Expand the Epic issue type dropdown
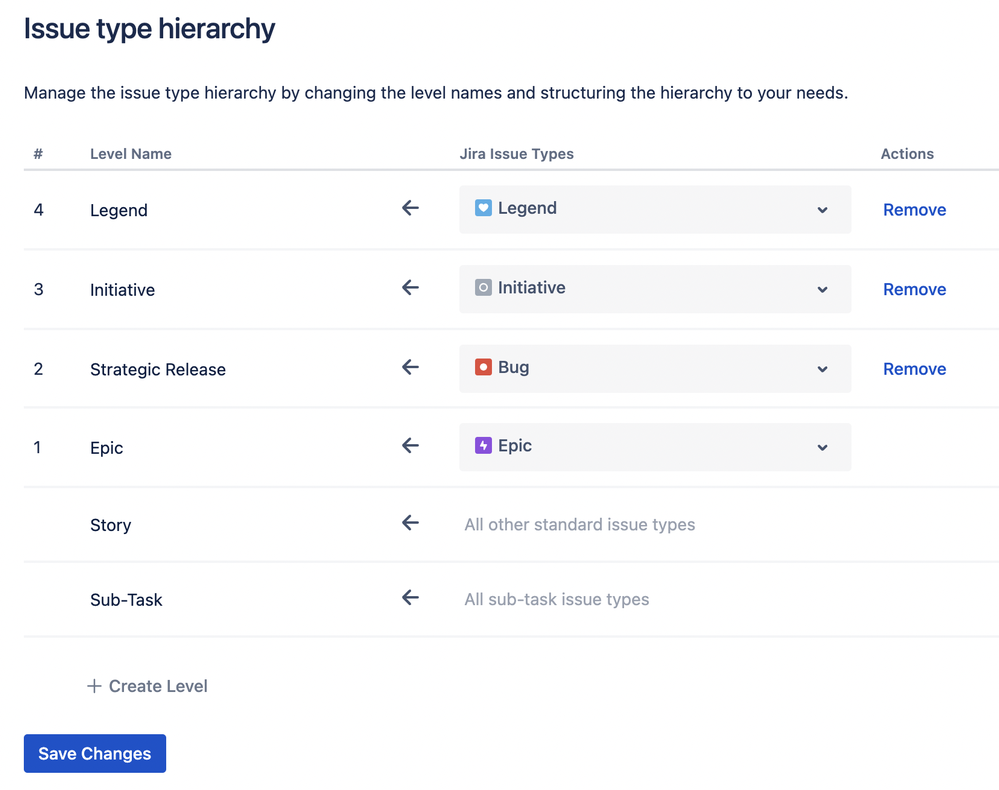The height and width of the screenshot is (790, 999). 822,448
